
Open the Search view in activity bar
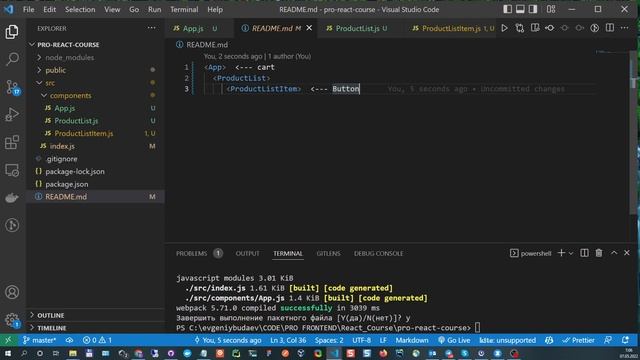[12, 59]
